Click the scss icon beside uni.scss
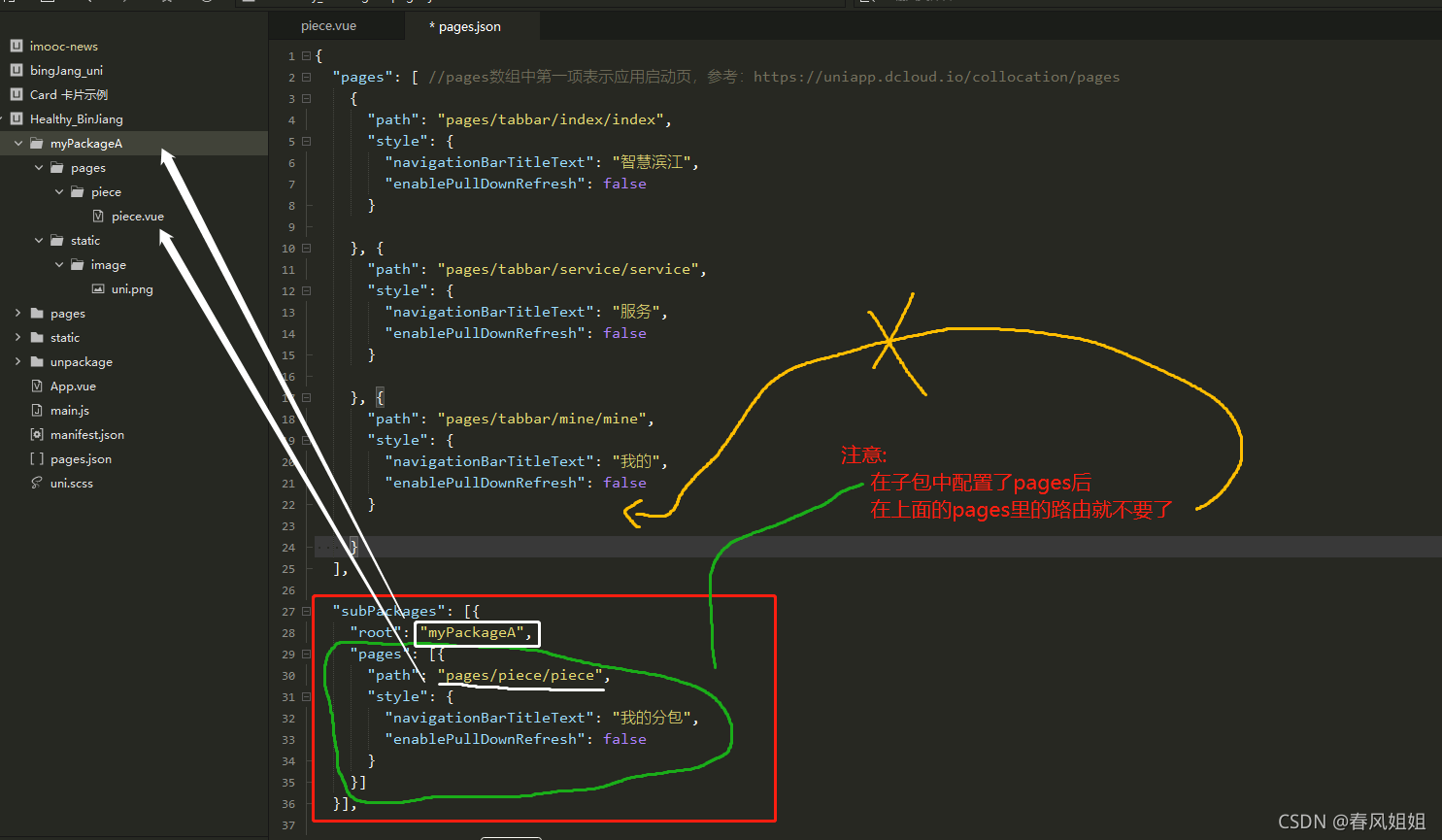The height and width of the screenshot is (840, 1442). (x=37, y=483)
